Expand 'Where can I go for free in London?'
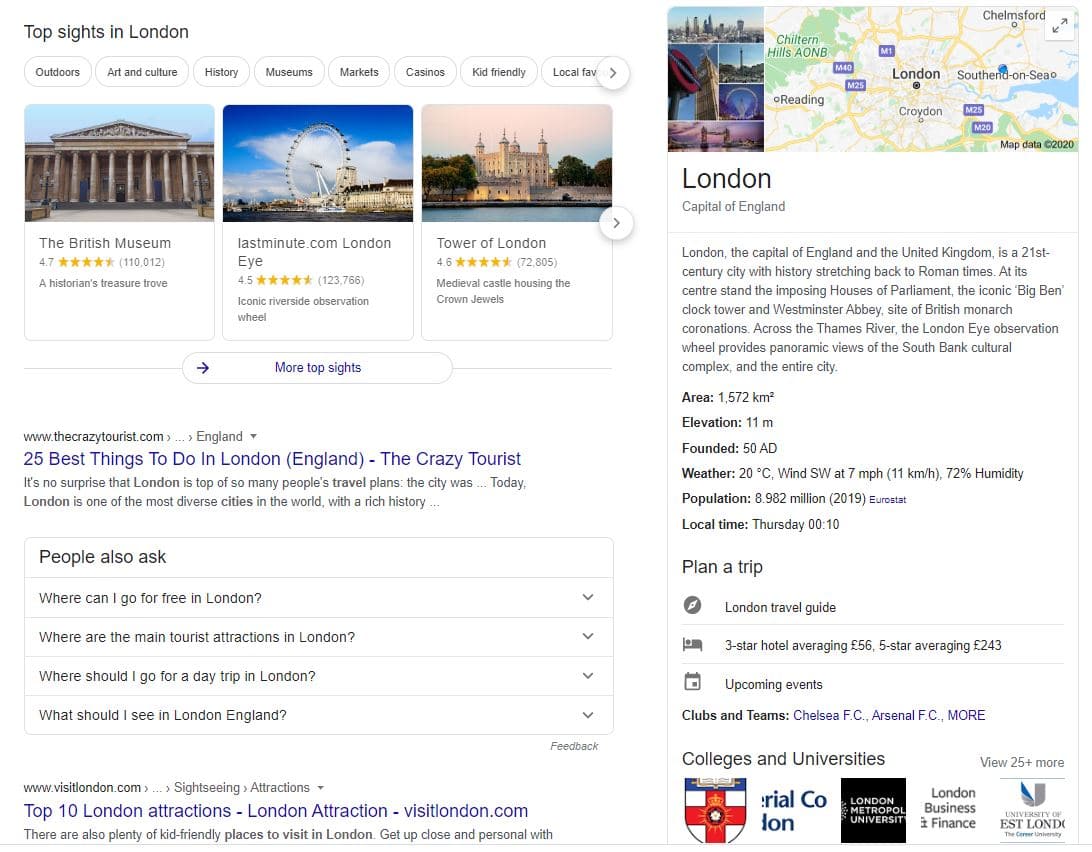Image resolution: width=1092 pixels, height=852 pixels. [x=319, y=598]
